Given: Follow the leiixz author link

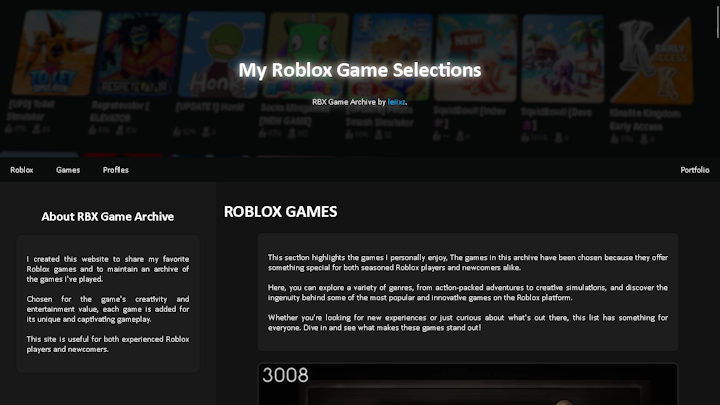Looking at the screenshot, I should (x=396, y=102).
